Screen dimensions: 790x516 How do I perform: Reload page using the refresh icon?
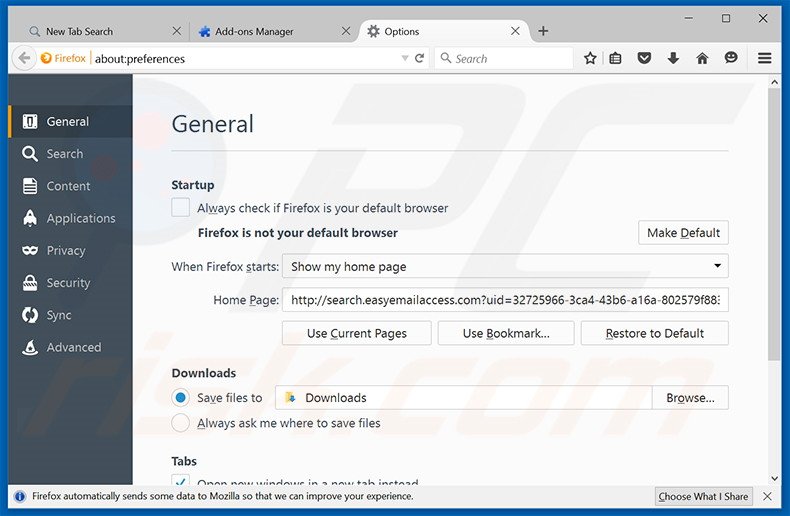(x=420, y=58)
